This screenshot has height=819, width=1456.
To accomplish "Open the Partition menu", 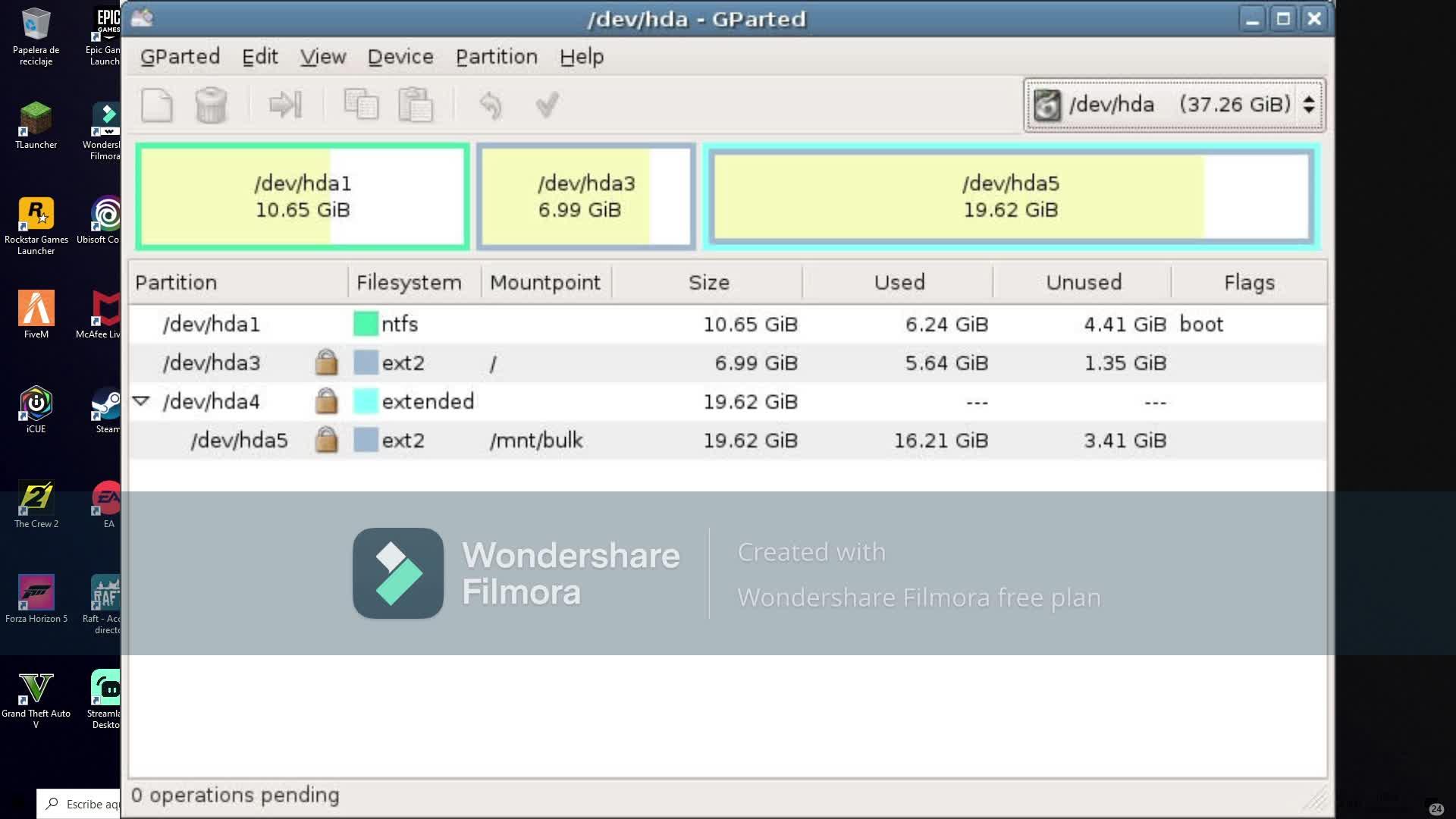I will pos(496,57).
